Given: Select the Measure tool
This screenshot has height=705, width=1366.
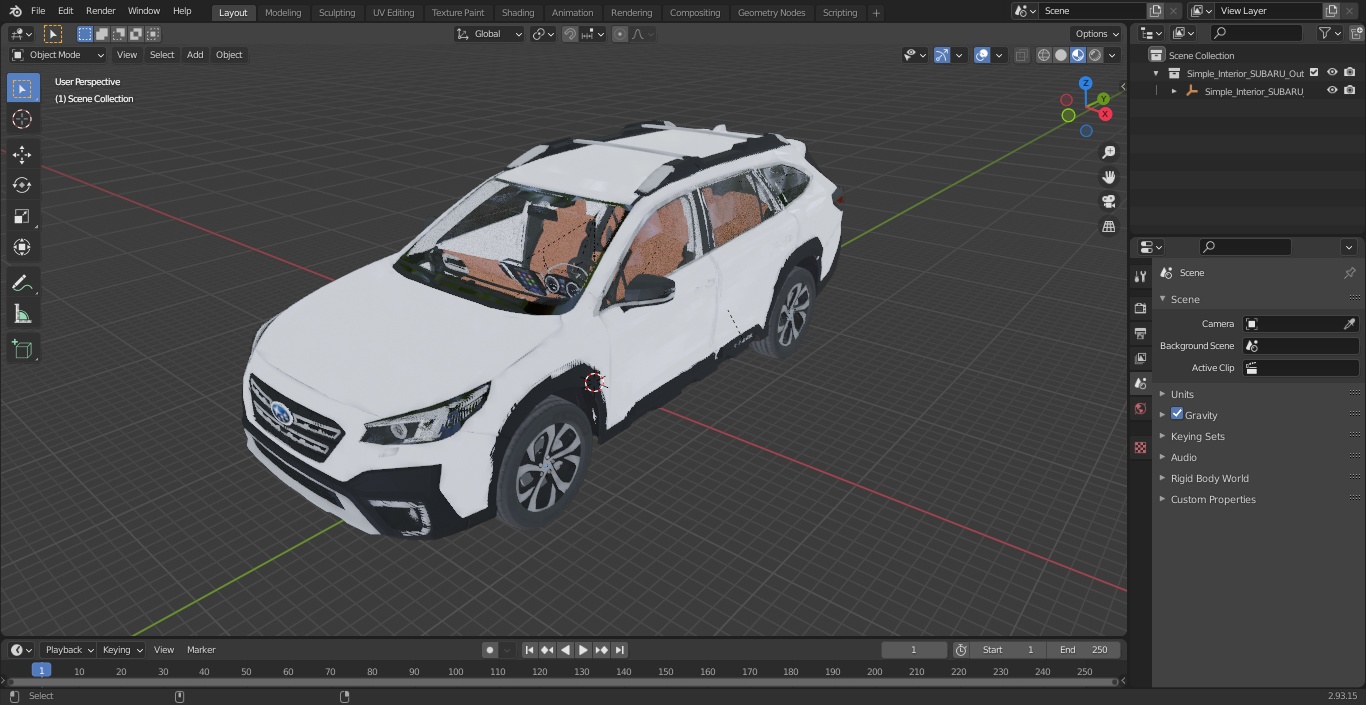Looking at the screenshot, I should pos(22,315).
